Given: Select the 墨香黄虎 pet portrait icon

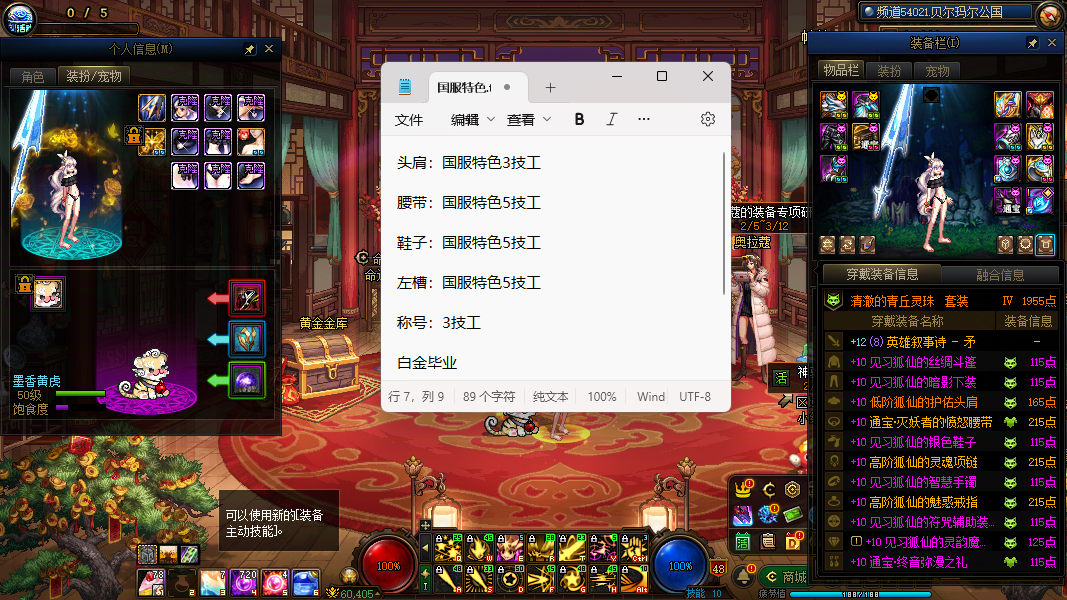Looking at the screenshot, I should click(48, 293).
